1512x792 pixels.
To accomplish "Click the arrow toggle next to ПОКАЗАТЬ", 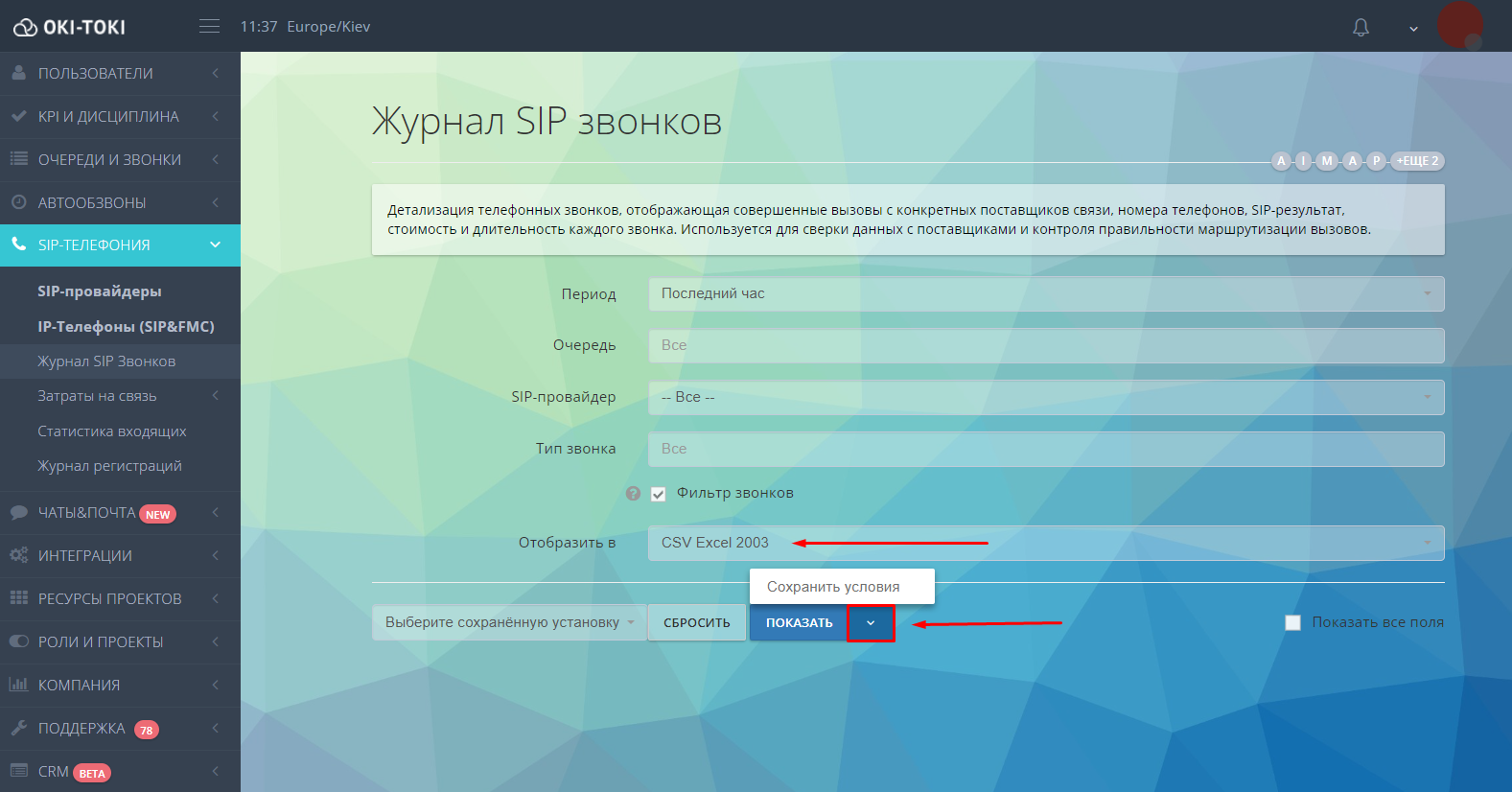I will pos(871,623).
